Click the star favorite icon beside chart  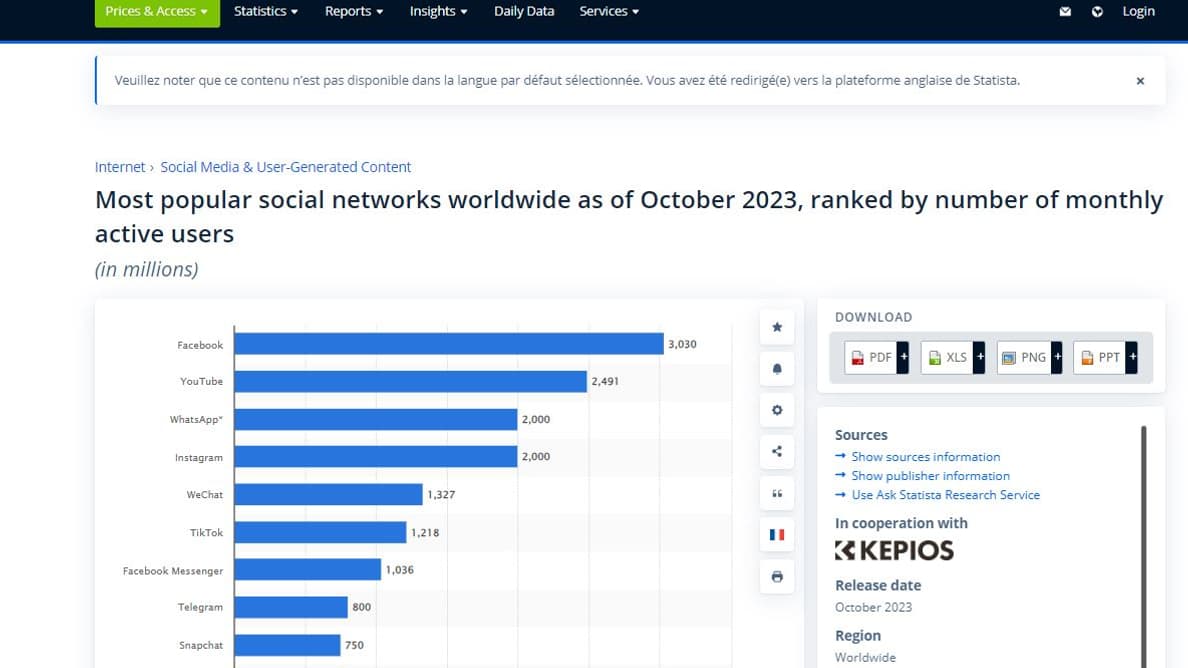coord(777,327)
